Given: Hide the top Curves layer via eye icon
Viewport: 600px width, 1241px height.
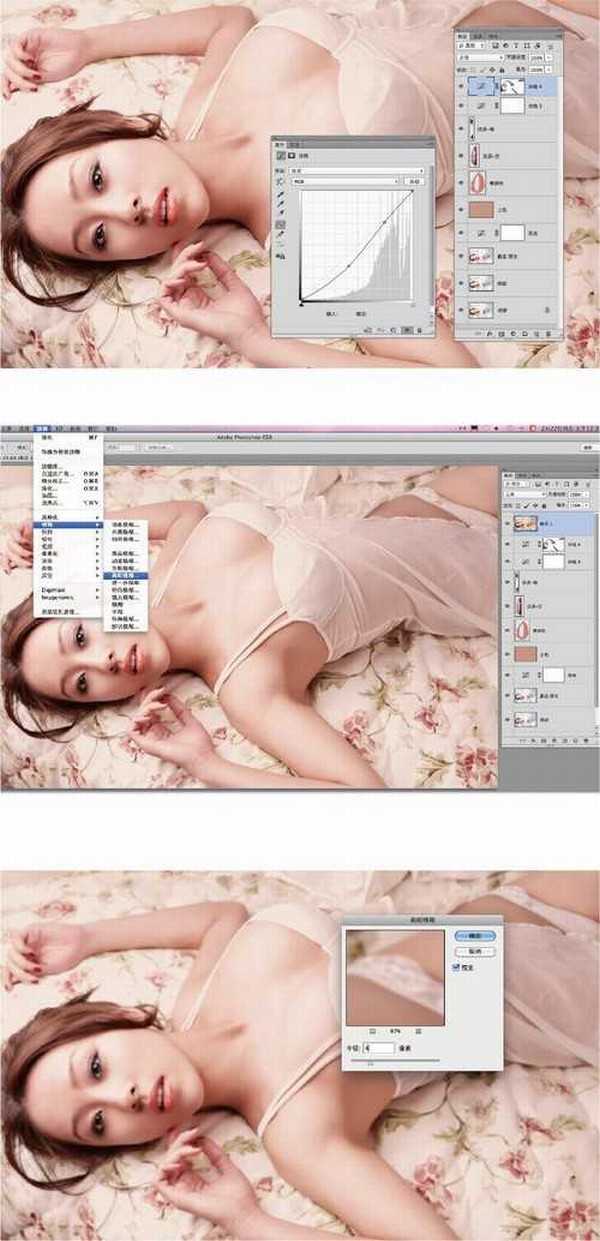Looking at the screenshot, I should point(458,88).
